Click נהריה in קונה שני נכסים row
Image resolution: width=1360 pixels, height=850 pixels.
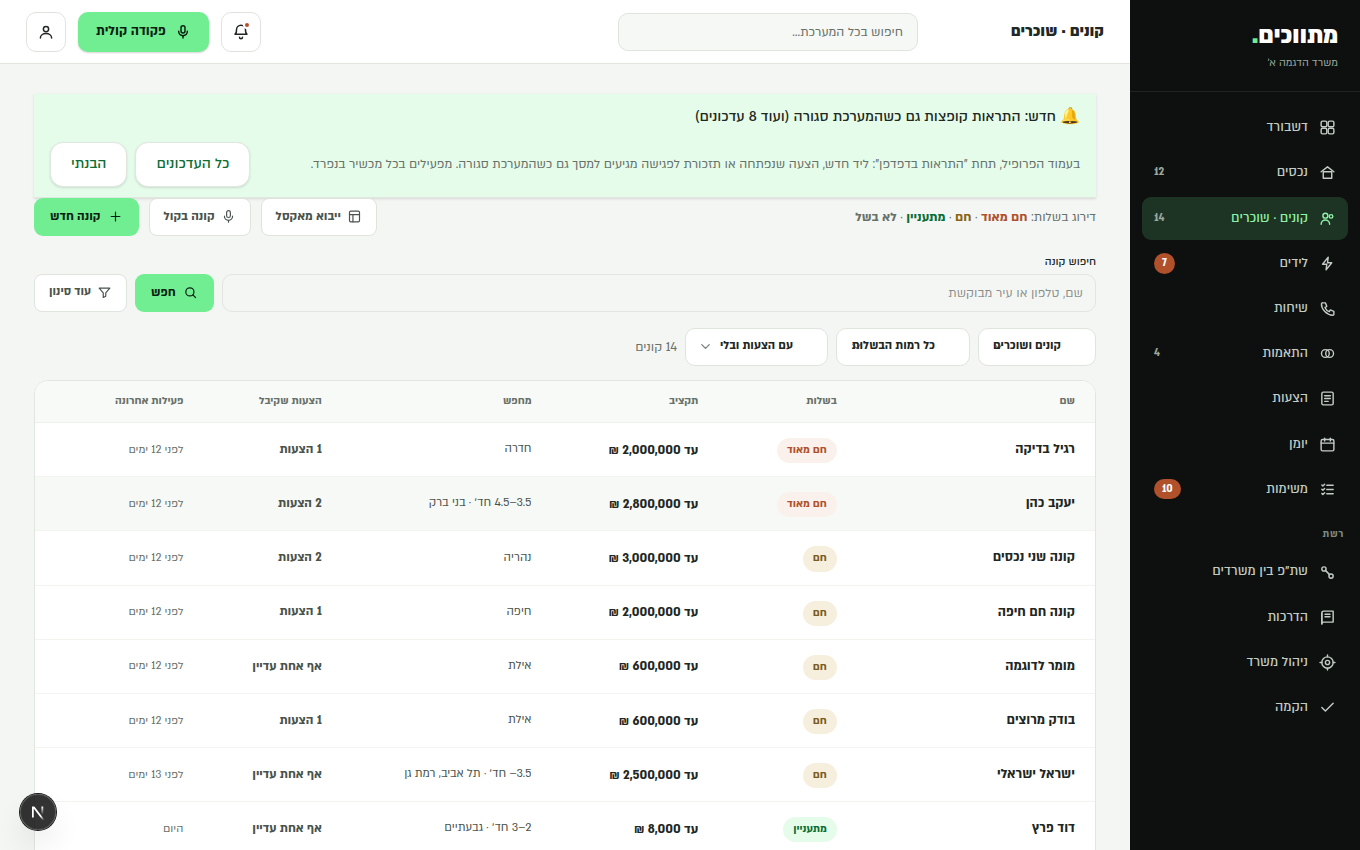[517, 557]
